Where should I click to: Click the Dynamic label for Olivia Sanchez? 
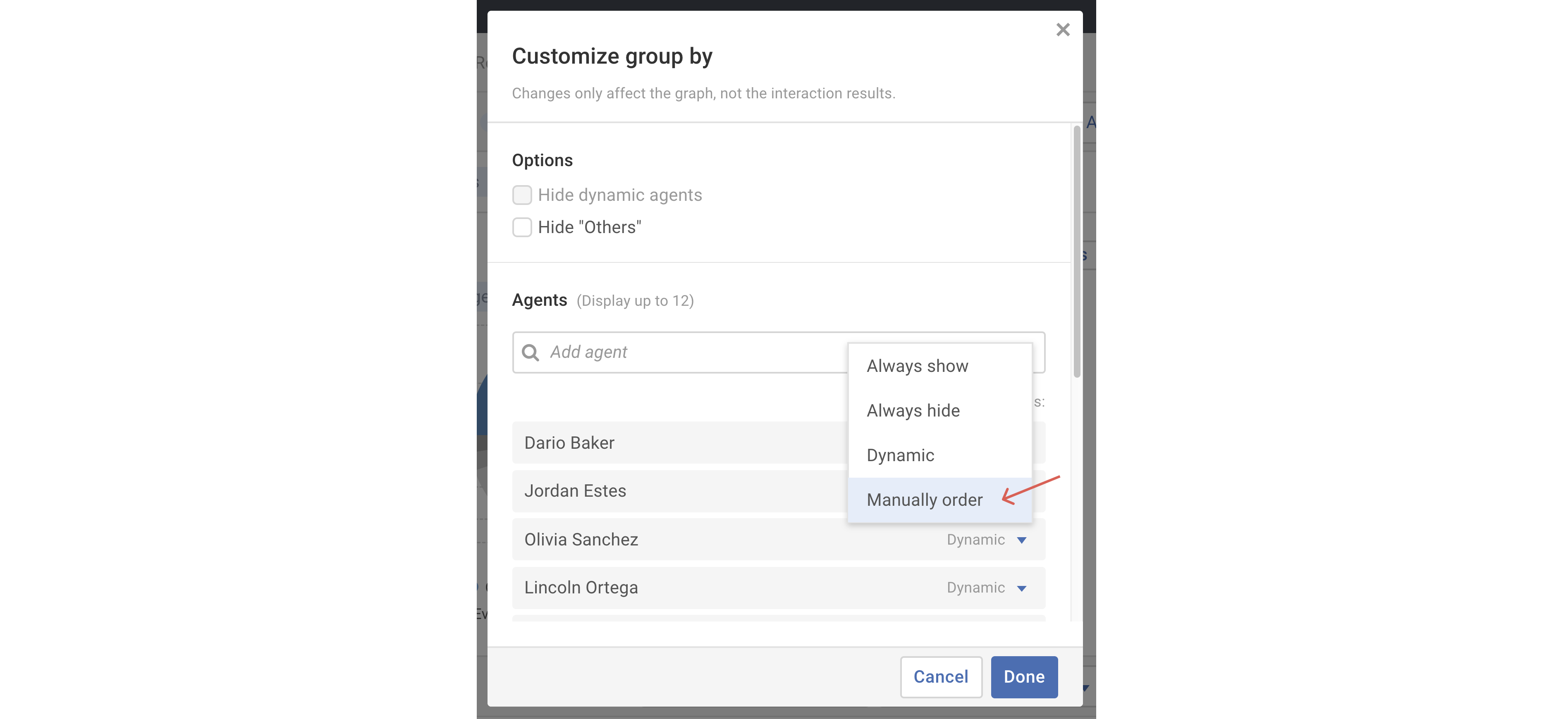(x=975, y=540)
